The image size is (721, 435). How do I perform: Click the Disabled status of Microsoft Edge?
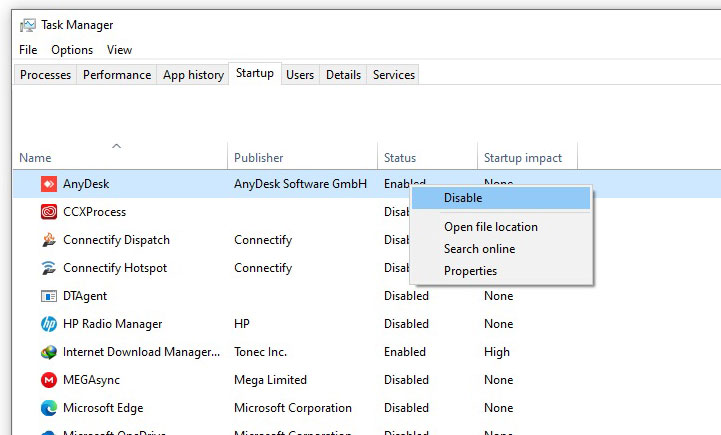click(406, 408)
